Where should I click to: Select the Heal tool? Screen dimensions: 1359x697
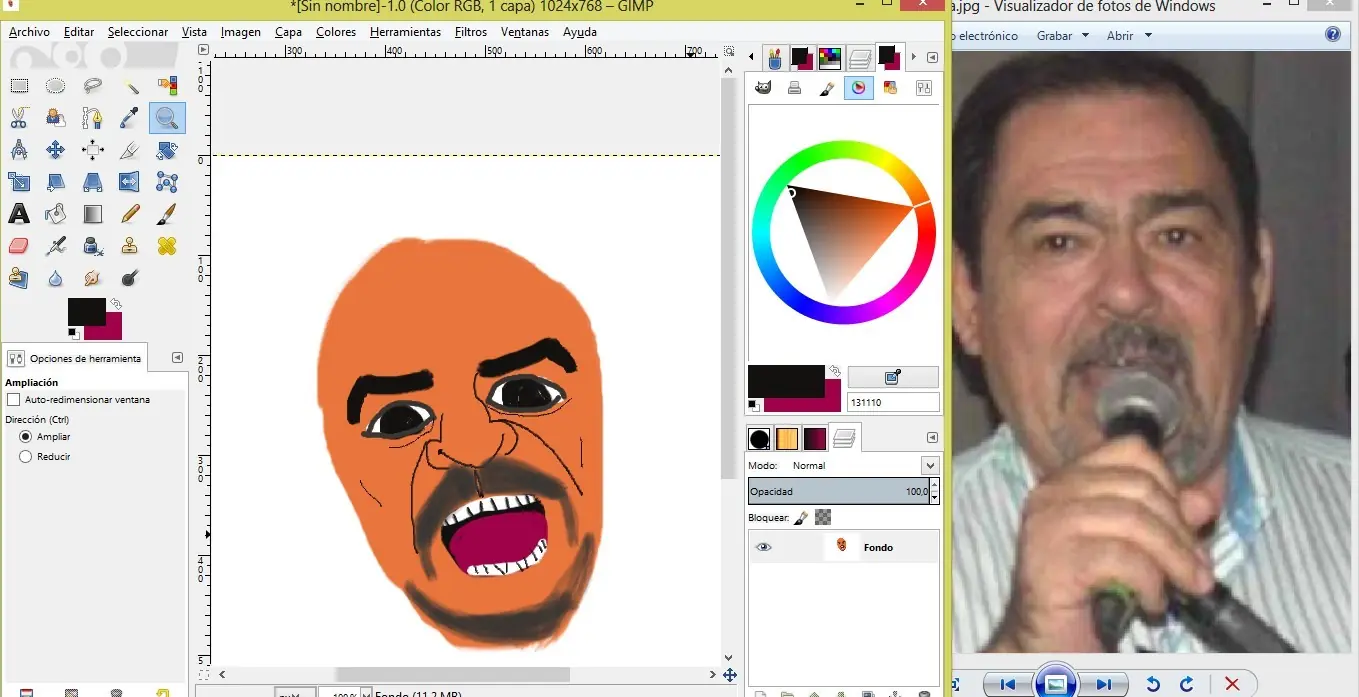[166, 246]
